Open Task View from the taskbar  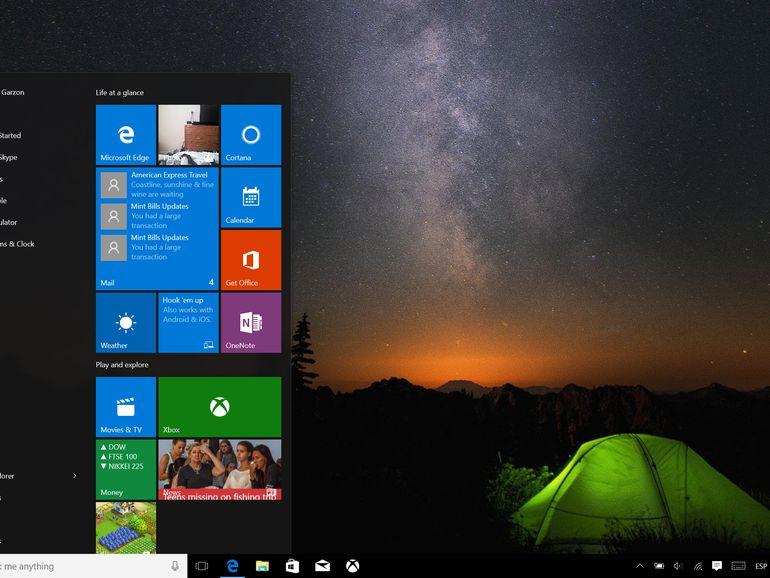click(201, 566)
